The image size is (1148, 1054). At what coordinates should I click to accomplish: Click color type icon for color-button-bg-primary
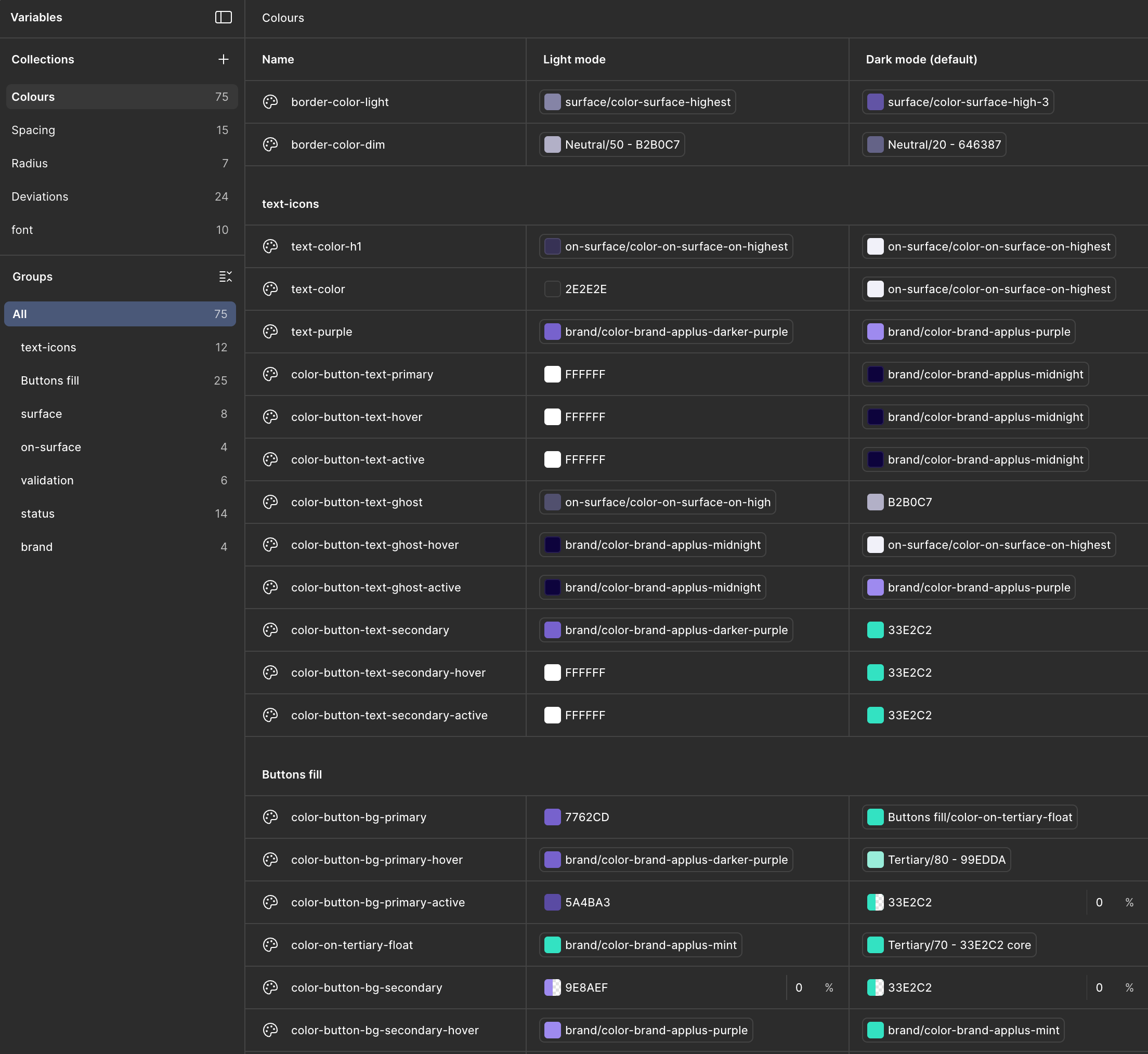270,818
